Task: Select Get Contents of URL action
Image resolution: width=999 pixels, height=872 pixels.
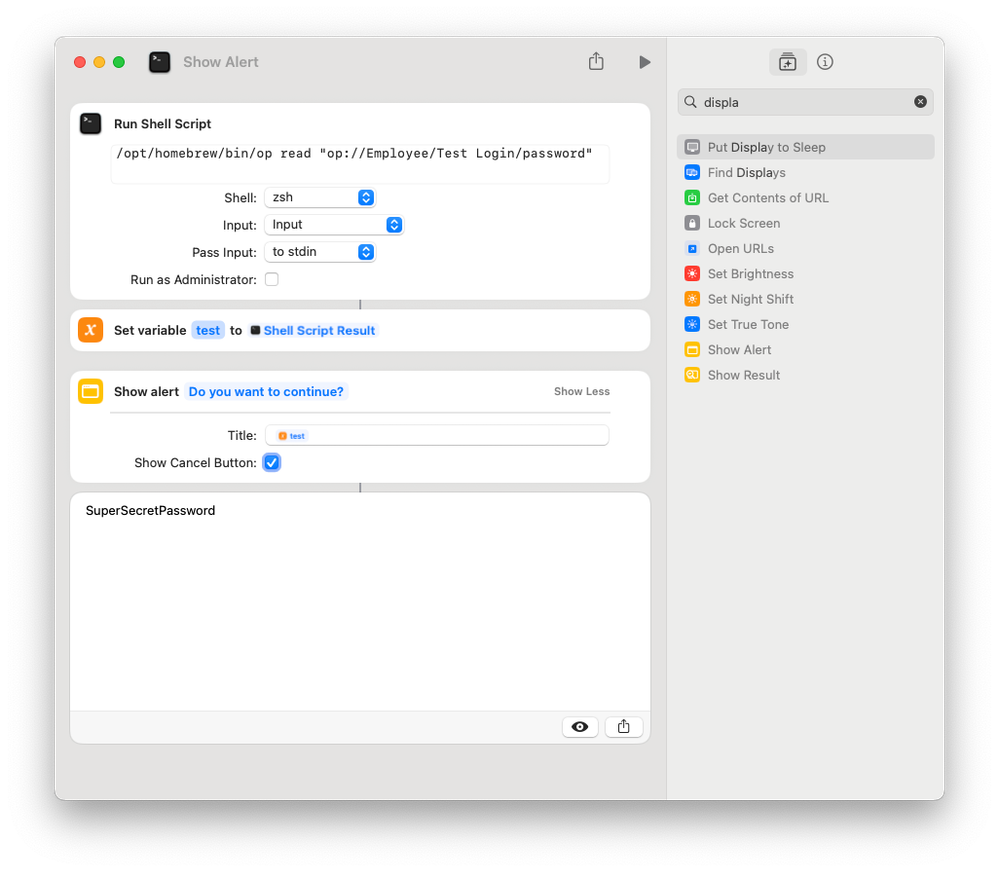Action: click(805, 198)
